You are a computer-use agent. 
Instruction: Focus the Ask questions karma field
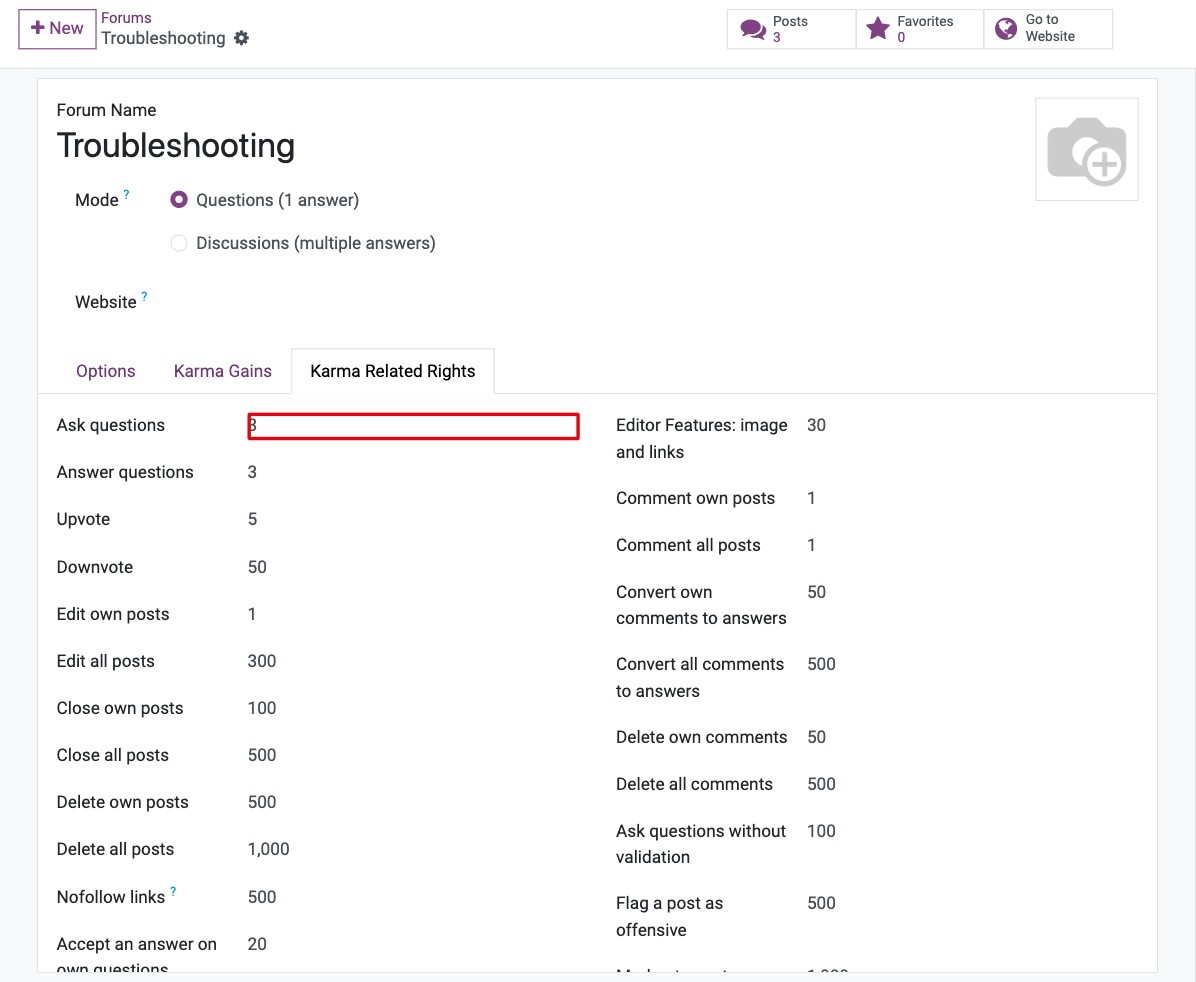pos(413,426)
